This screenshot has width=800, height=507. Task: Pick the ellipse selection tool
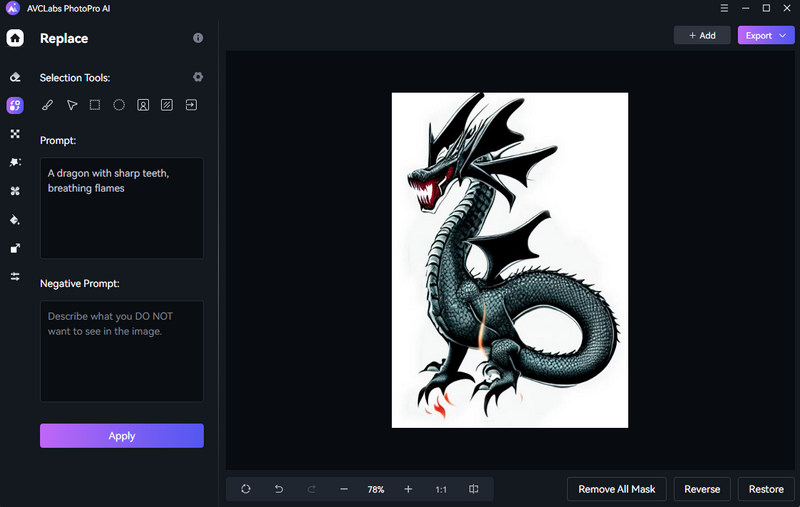119,105
